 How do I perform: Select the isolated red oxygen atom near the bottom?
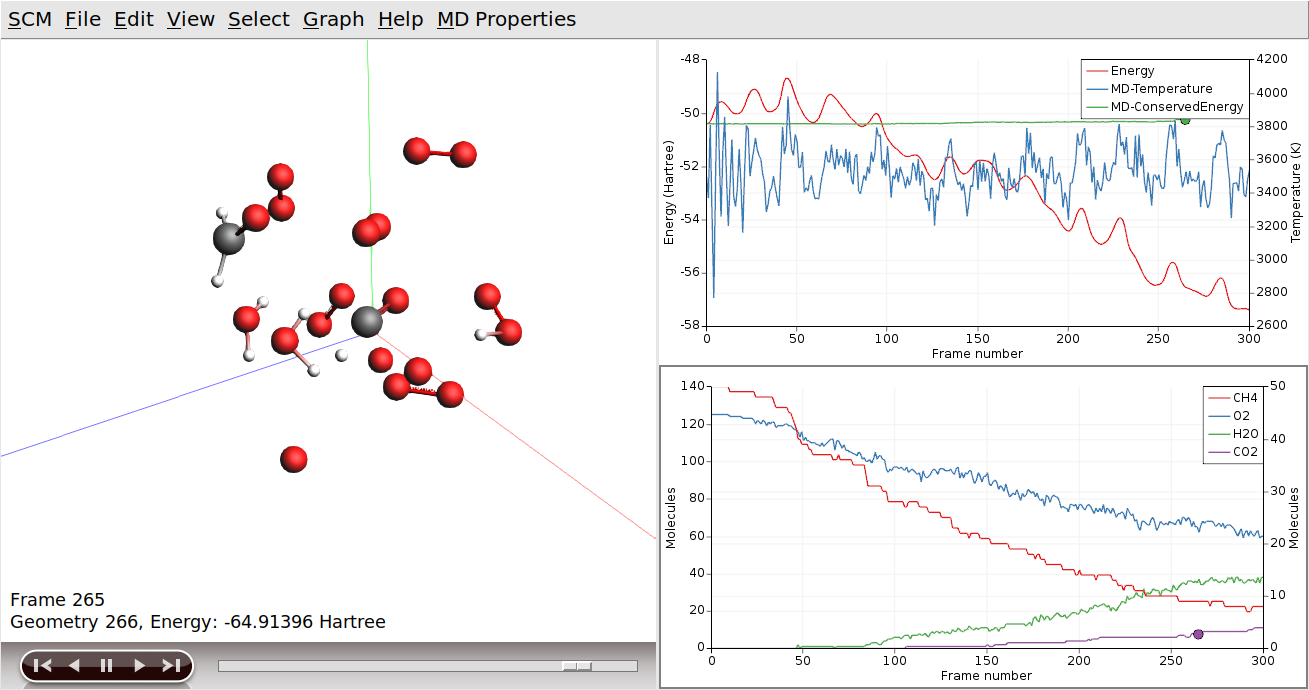(292, 459)
